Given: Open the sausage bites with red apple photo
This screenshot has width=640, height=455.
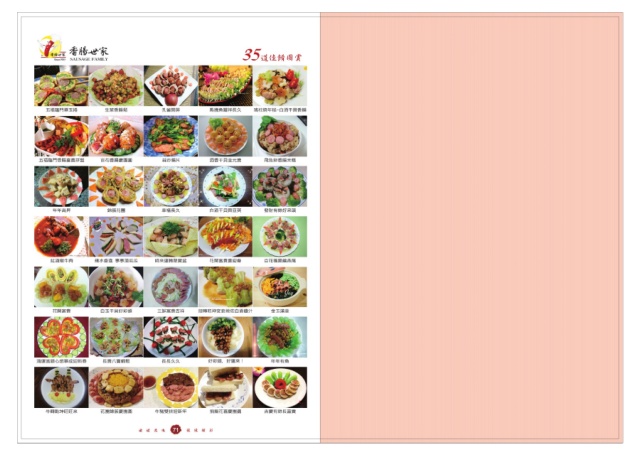Looking at the screenshot, I should pyautogui.click(x=171, y=86).
